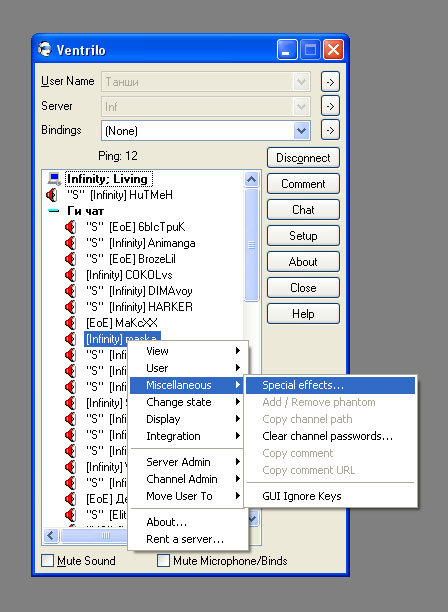Screen dimensions: 448x612
Task: Open the Server Admin submenu
Action: pyautogui.click(x=188, y=462)
